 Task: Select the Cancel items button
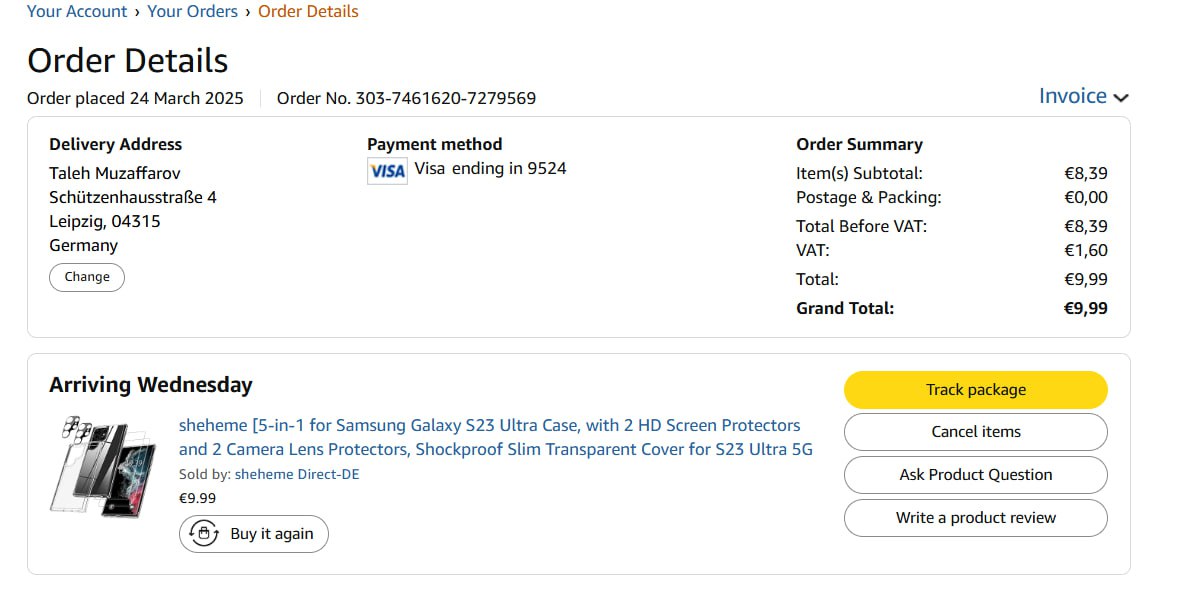975,432
